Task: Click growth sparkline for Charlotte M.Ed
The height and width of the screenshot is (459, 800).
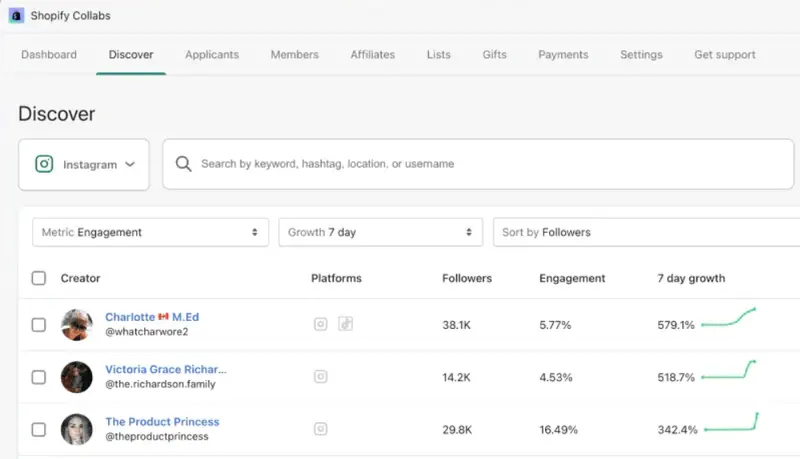Action: click(x=729, y=318)
